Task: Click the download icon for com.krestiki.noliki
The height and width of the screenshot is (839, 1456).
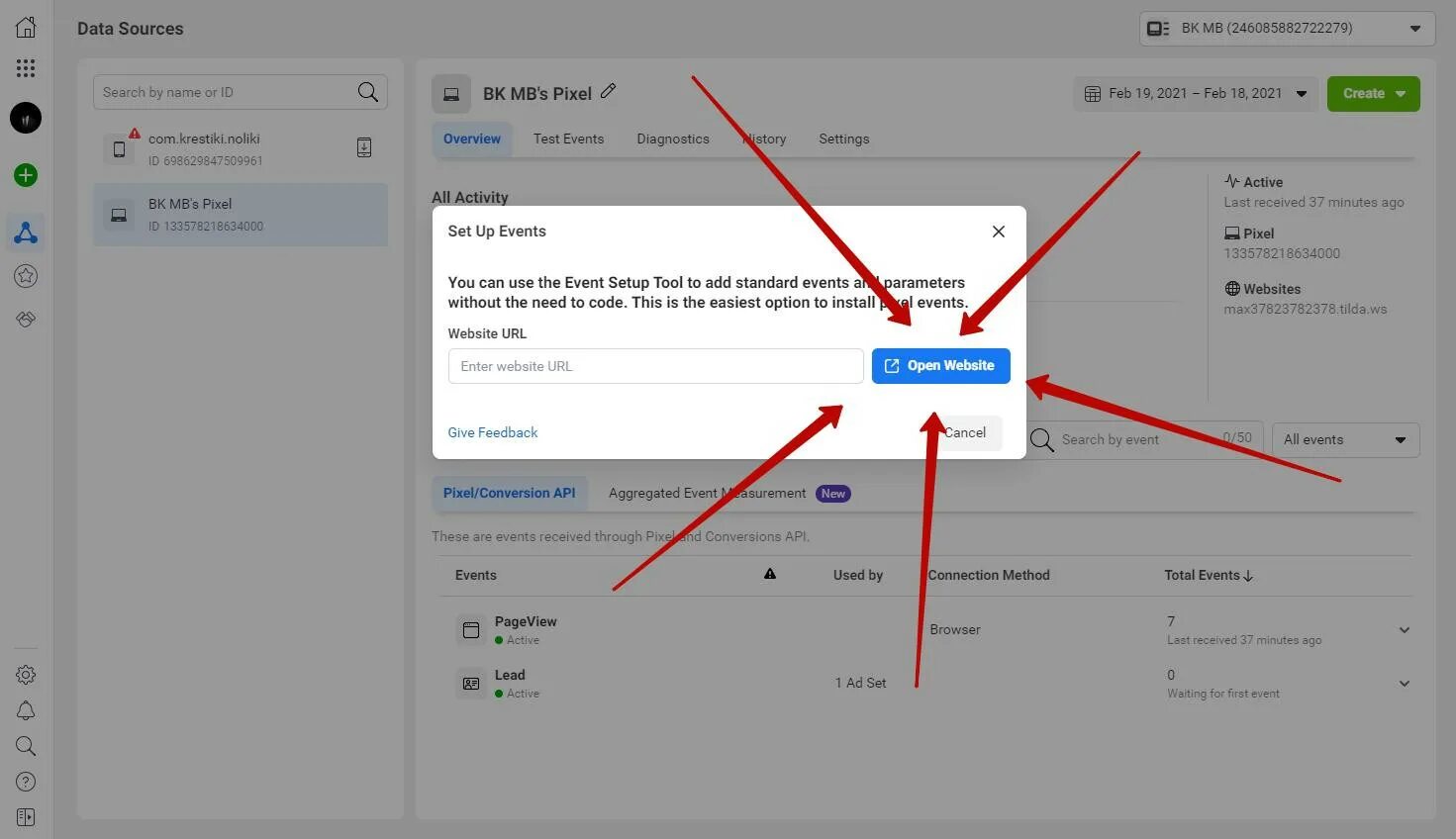Action: pos(364,147)
